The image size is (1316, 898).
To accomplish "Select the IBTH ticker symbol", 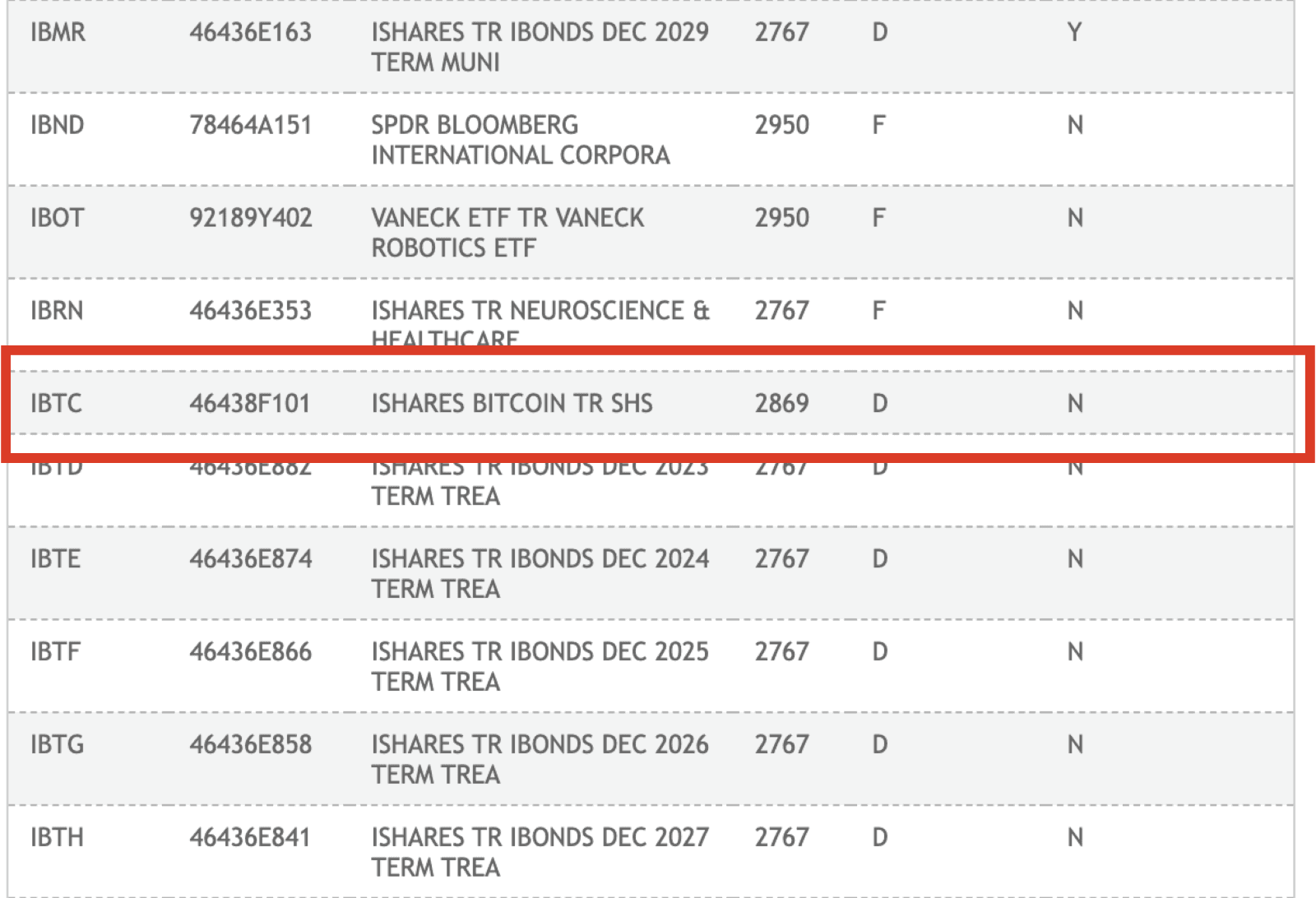I will [57, 838].
